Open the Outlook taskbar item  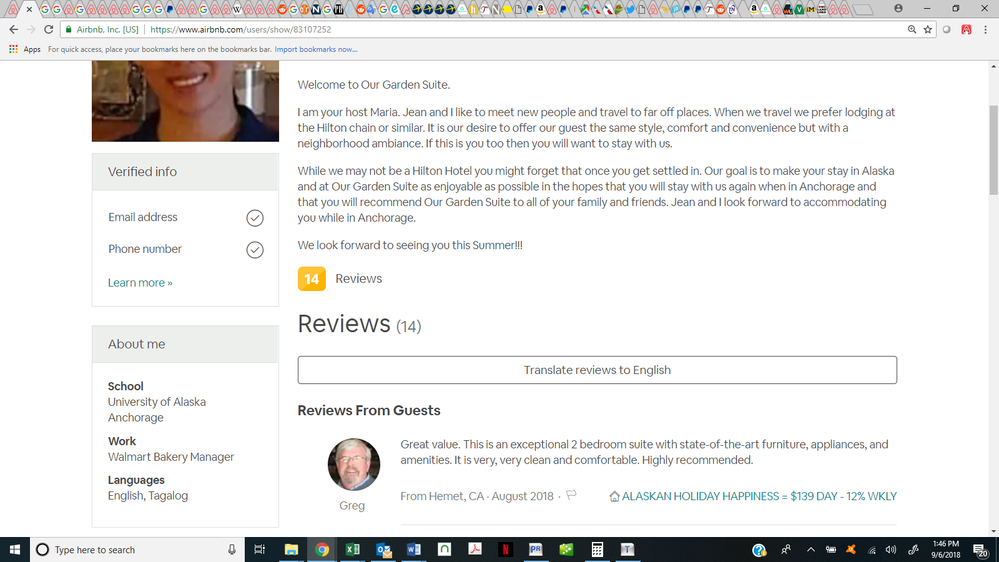383,549
